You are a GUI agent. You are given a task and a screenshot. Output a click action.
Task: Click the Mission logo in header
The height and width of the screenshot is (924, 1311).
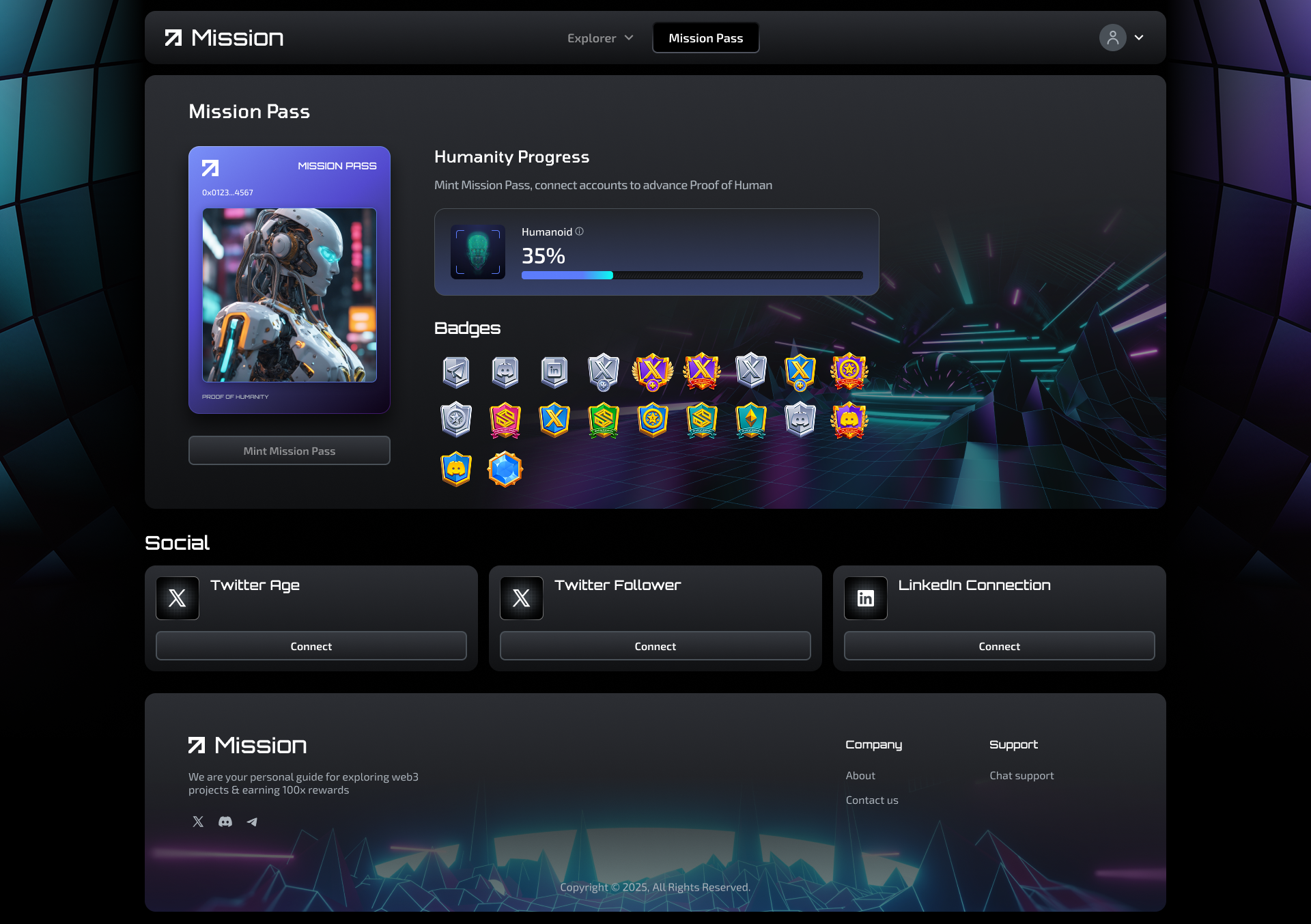224,38
